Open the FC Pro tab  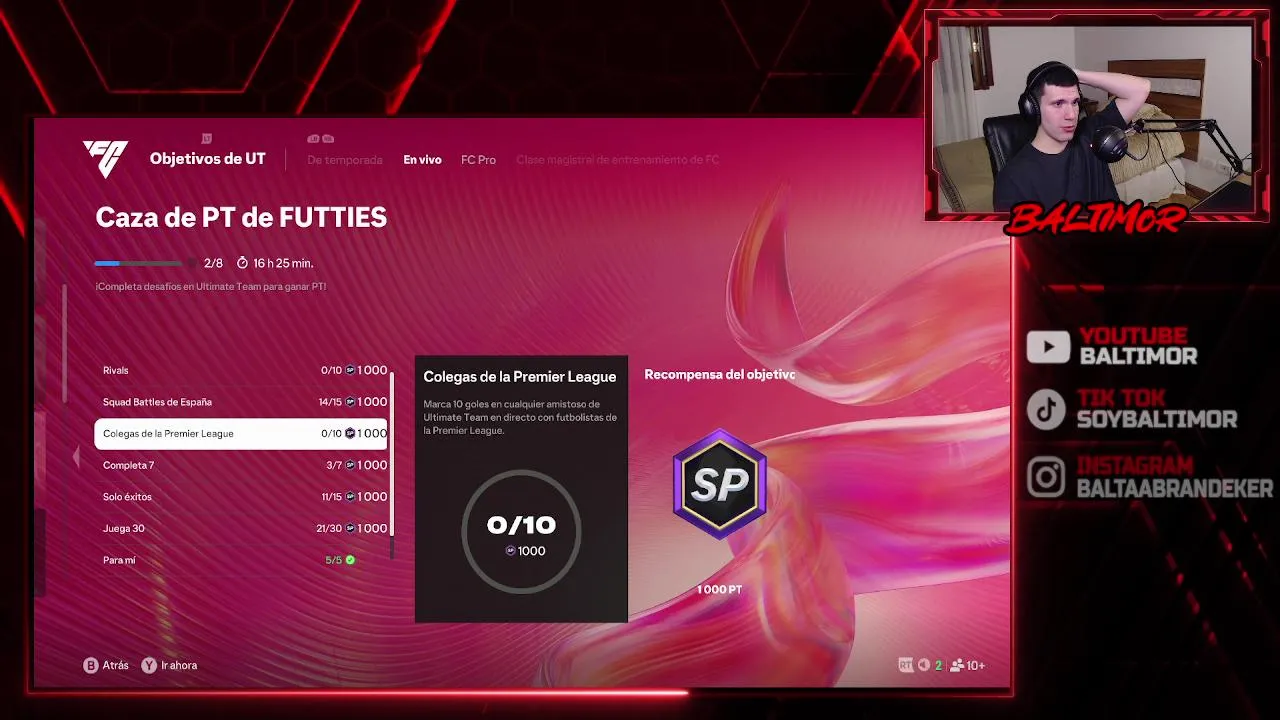tap(478, 160)
